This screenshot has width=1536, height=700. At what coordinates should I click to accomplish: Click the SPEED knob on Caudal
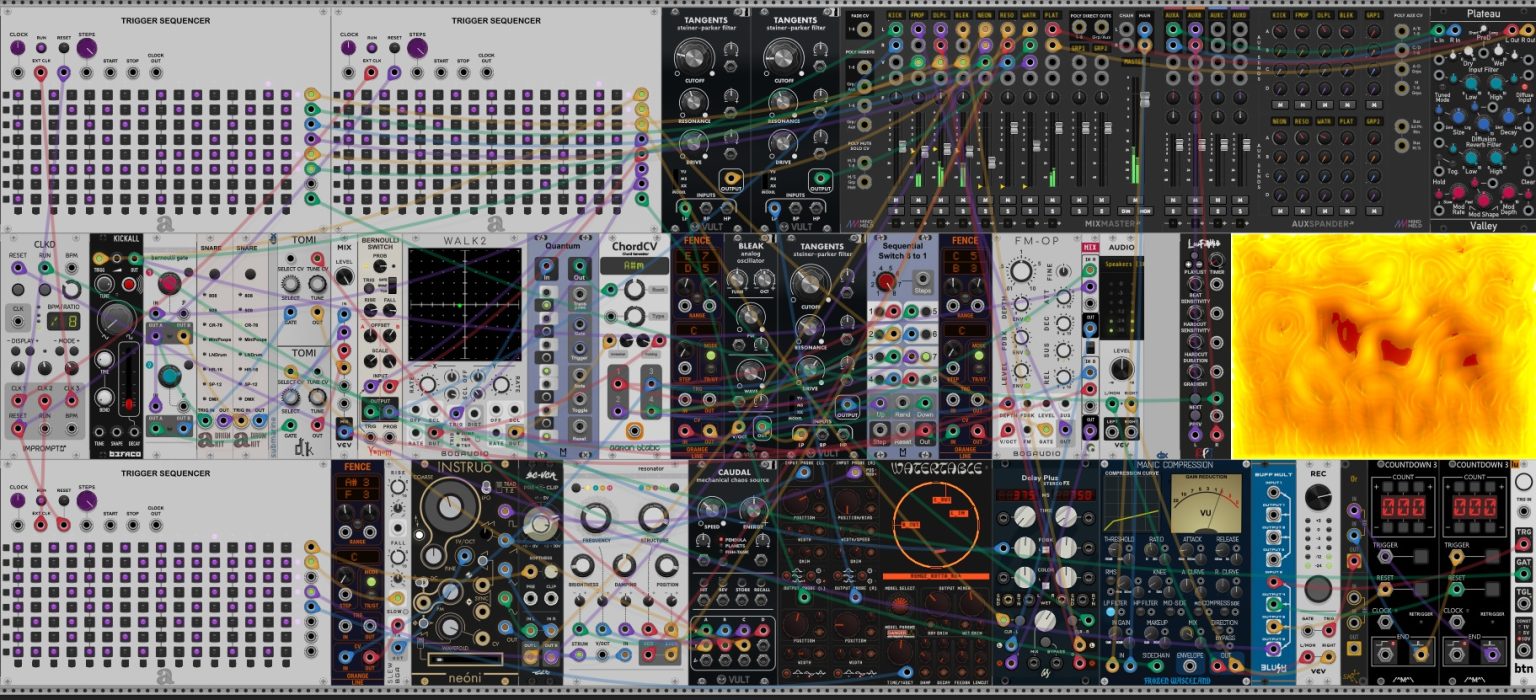point(711,508)
